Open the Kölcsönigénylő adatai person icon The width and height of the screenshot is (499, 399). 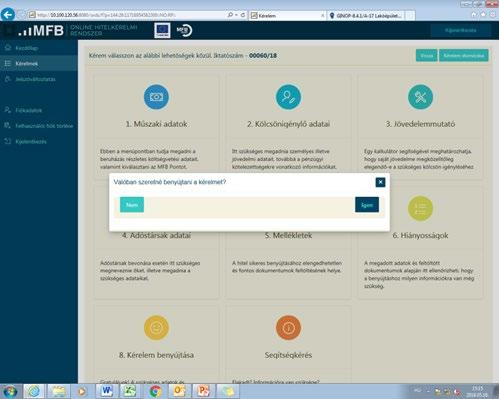click(288, 97)
